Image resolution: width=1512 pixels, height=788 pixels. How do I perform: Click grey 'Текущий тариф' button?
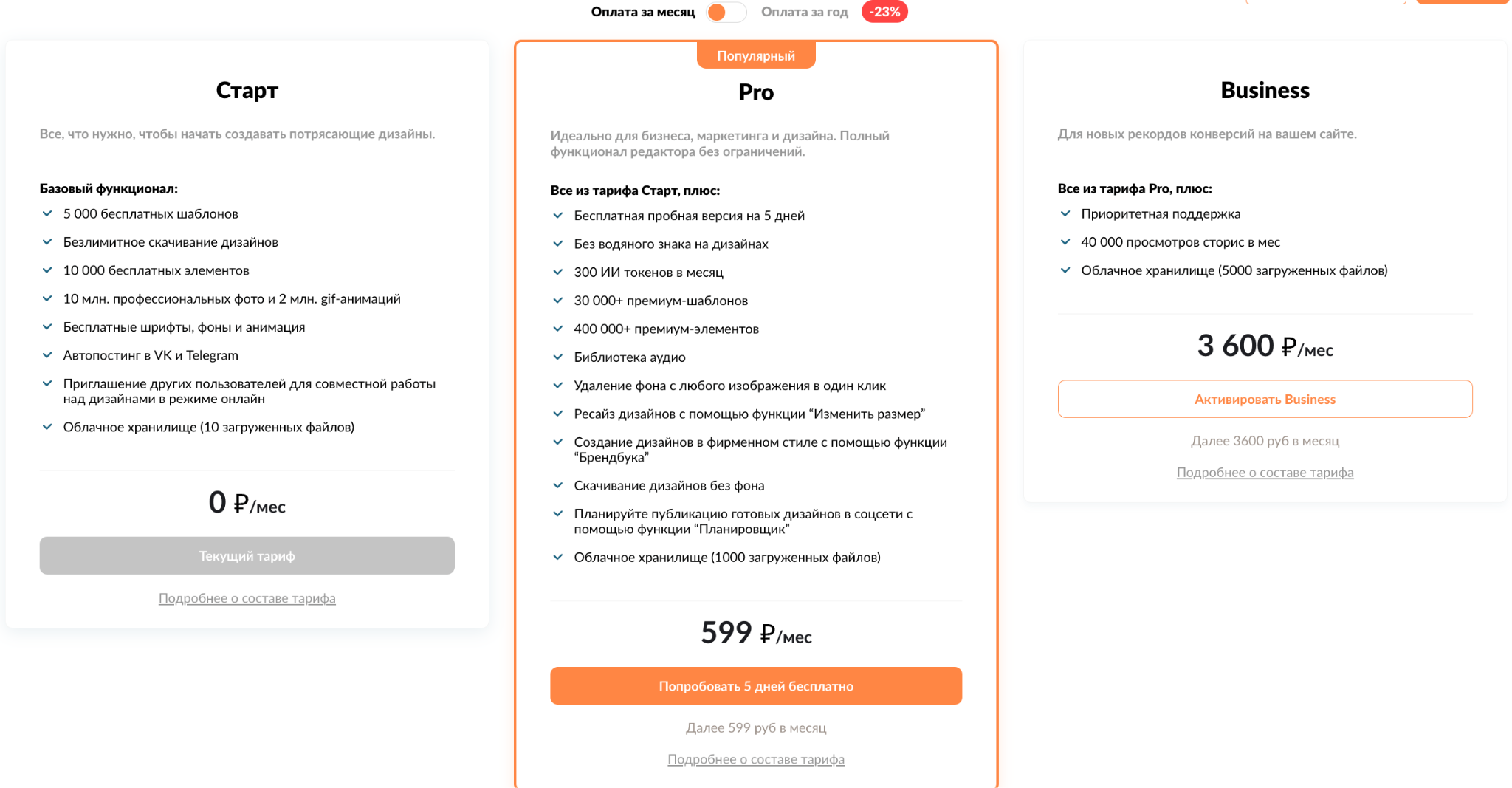[247, 556]
